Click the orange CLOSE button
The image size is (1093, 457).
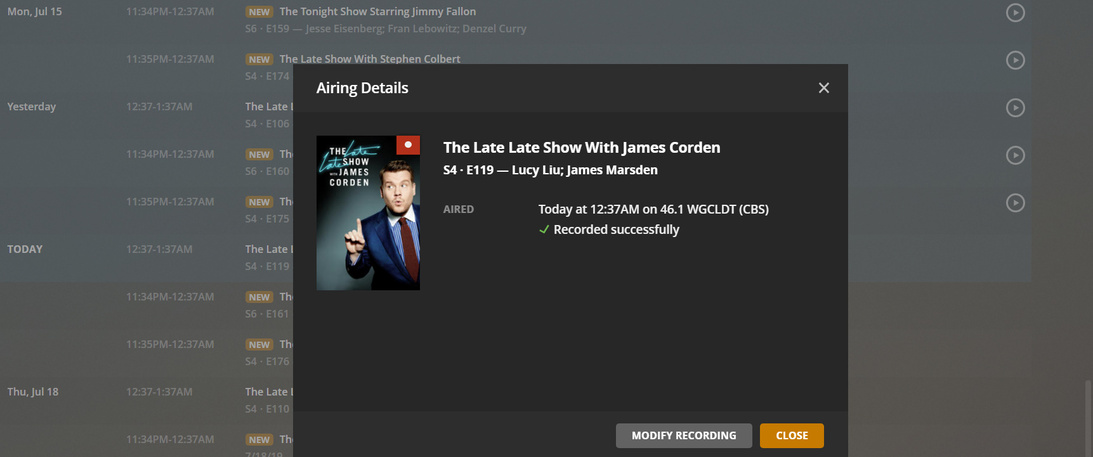(792, 435)
